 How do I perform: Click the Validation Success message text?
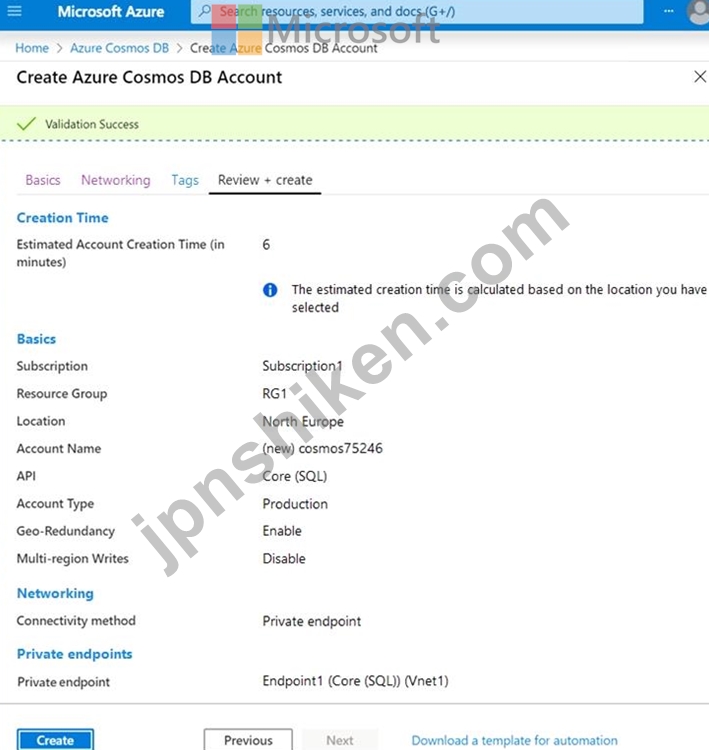point(92,124)
